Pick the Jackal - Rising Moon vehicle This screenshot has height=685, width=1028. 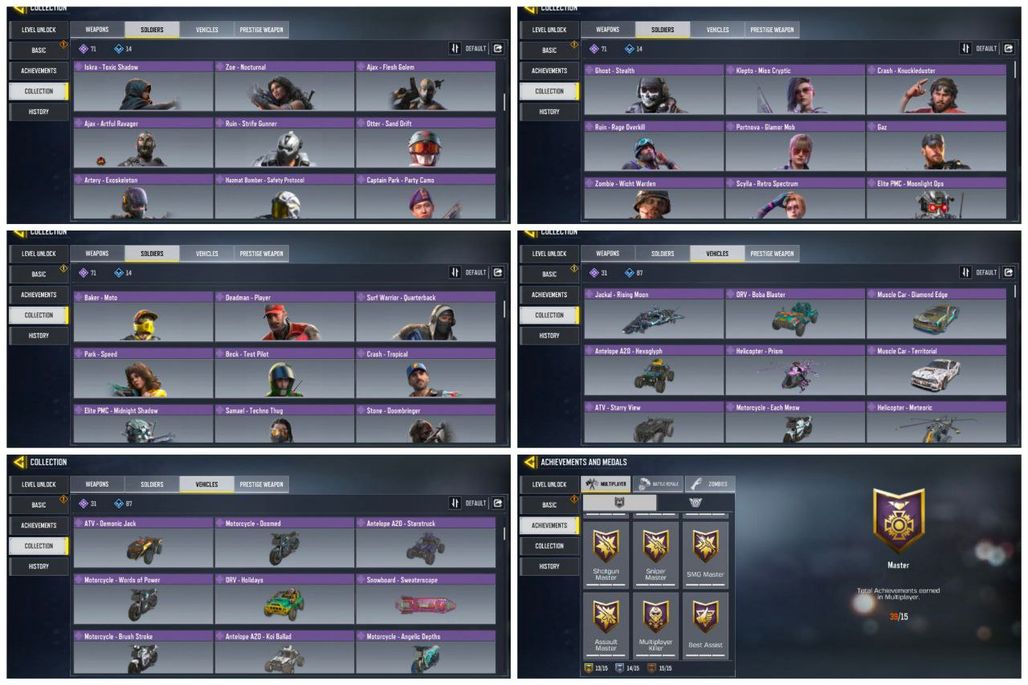point(654,313)
